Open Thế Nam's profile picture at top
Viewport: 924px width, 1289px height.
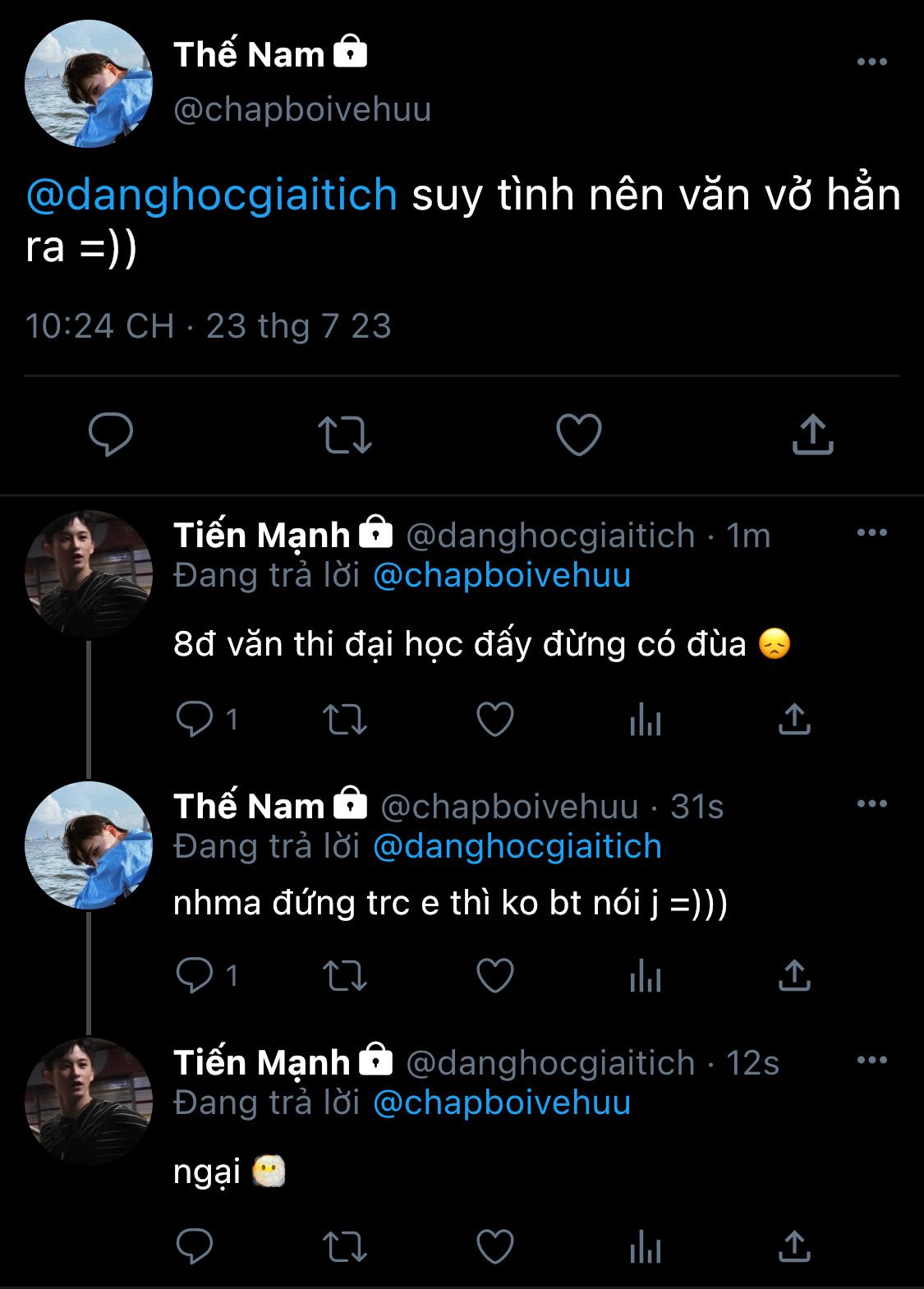tap(89, 84)
